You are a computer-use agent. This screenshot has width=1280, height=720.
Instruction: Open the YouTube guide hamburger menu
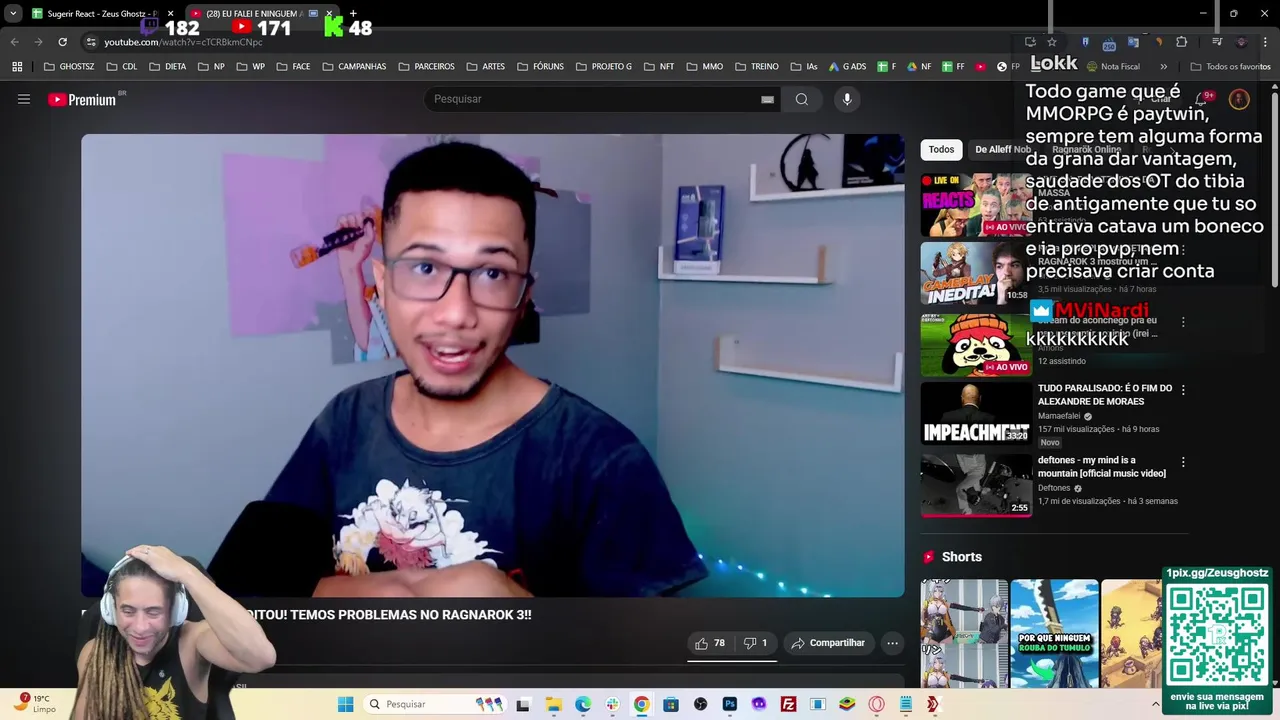pyautogui.click(x=24, y=99)
